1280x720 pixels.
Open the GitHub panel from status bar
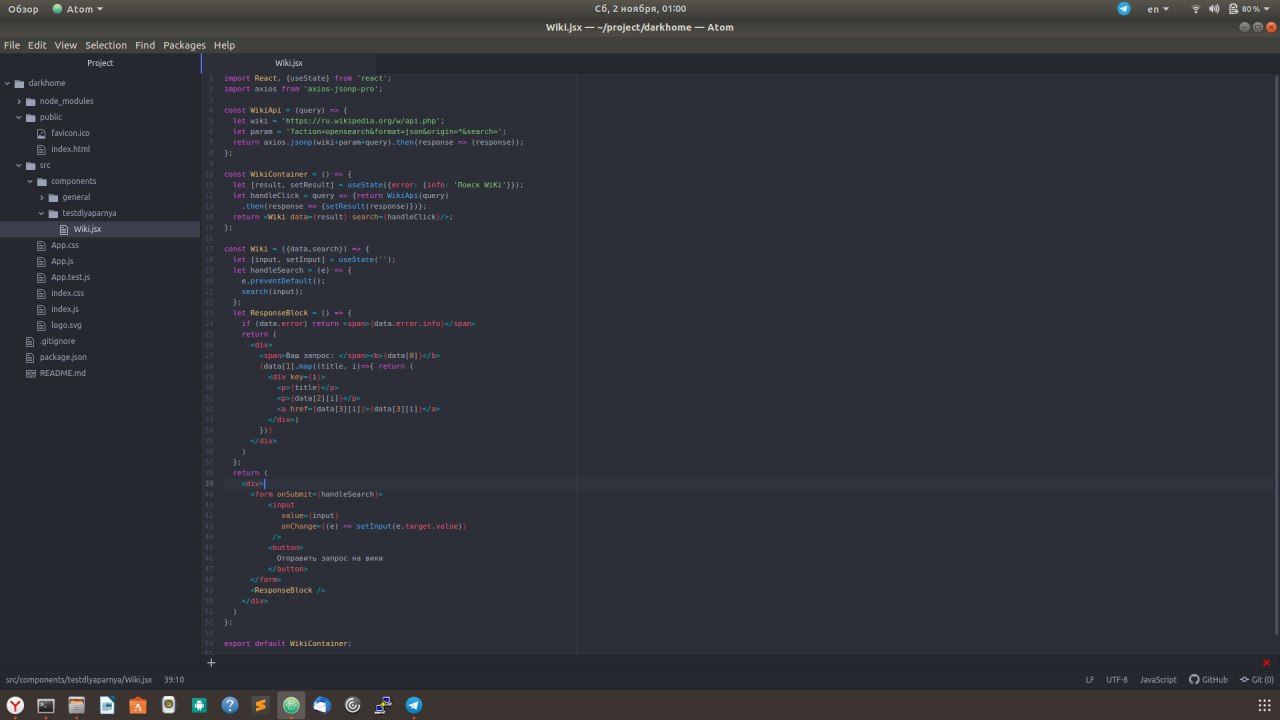coord(1208,680)
